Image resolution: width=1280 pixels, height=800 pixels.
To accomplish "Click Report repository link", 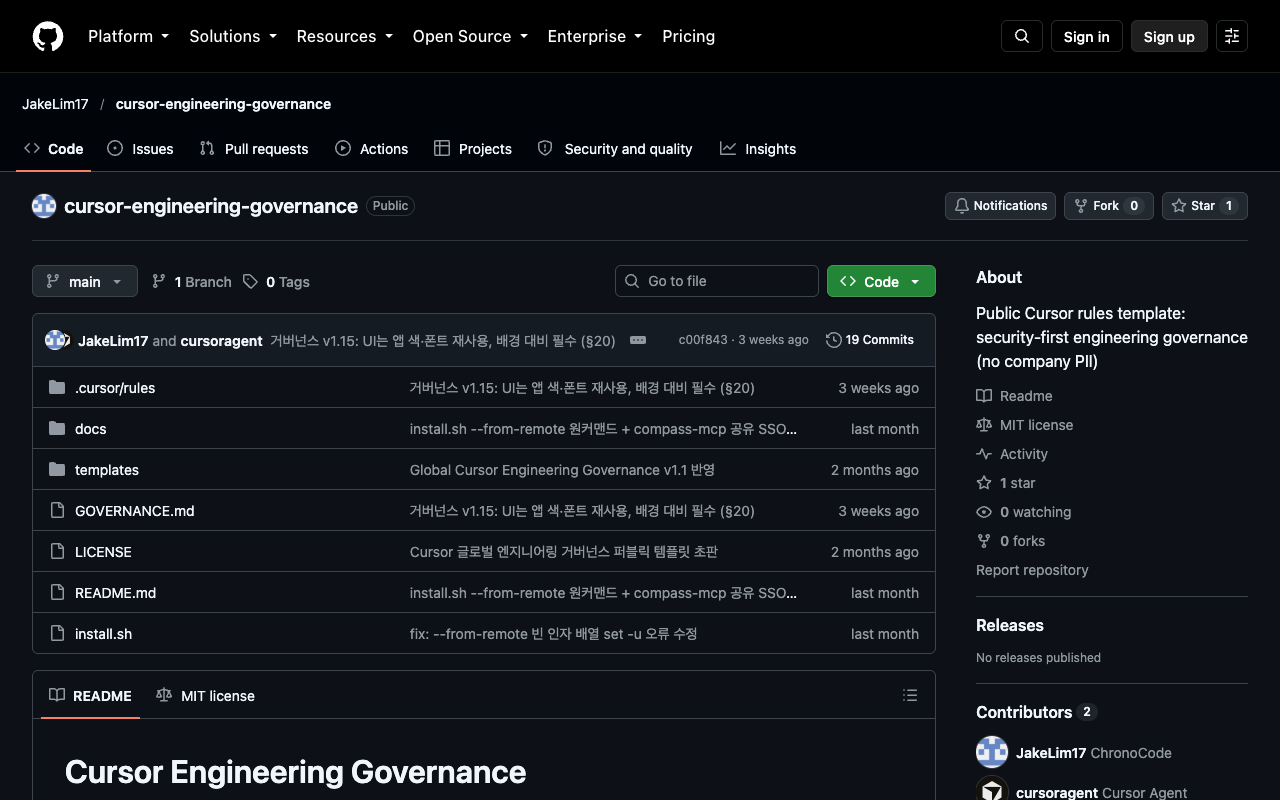I will click(1032, 570).
